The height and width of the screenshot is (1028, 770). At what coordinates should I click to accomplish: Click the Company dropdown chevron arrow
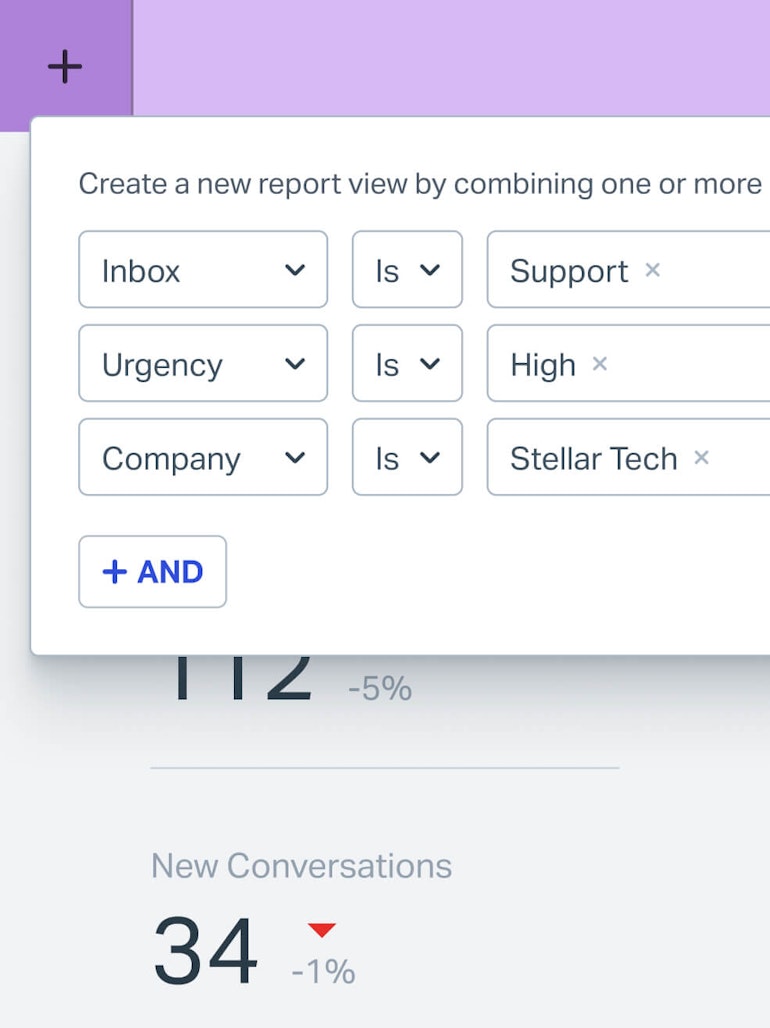point(294,458)
